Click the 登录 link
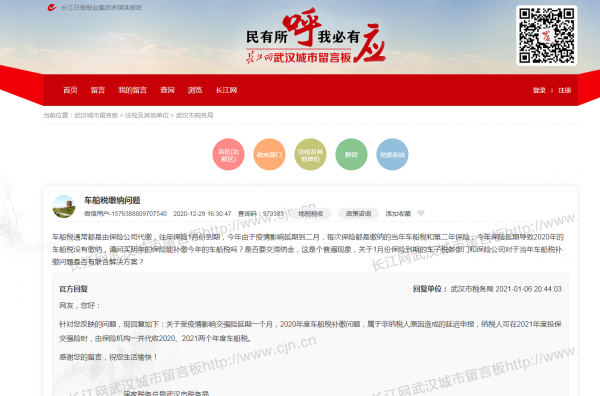The width and height of the screenshot is (600, 396). (539, 90)
